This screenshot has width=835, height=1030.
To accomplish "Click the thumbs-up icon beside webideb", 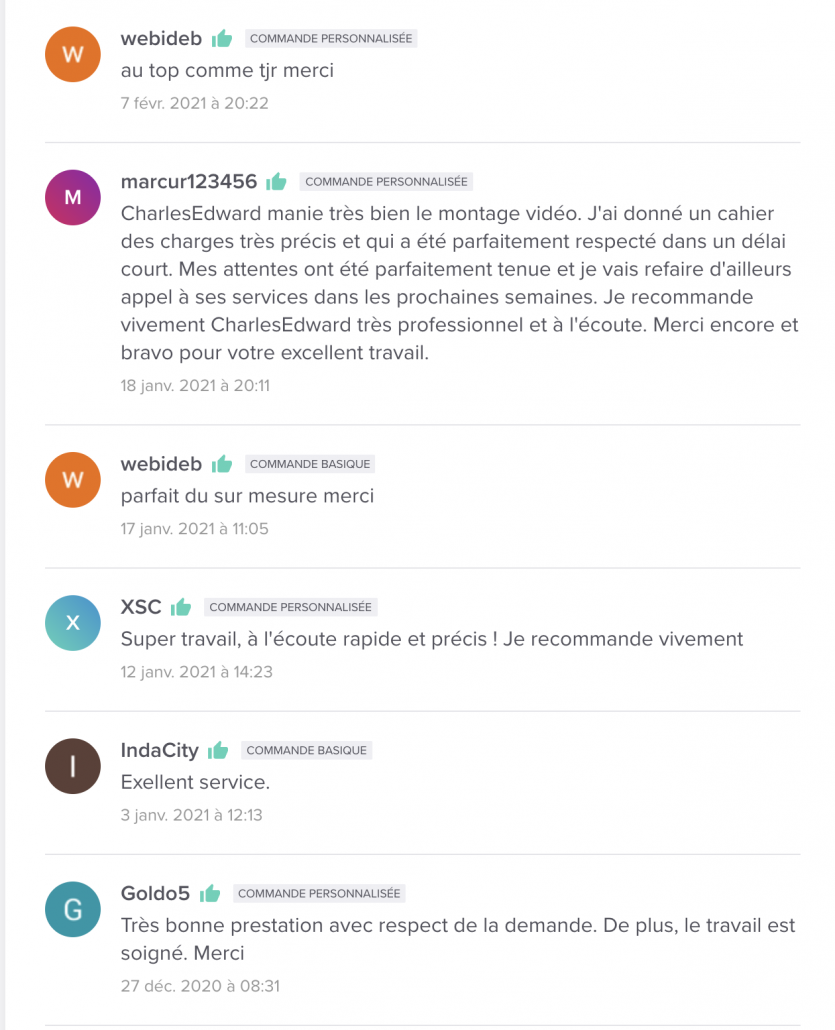I will [x=222, y=38].
